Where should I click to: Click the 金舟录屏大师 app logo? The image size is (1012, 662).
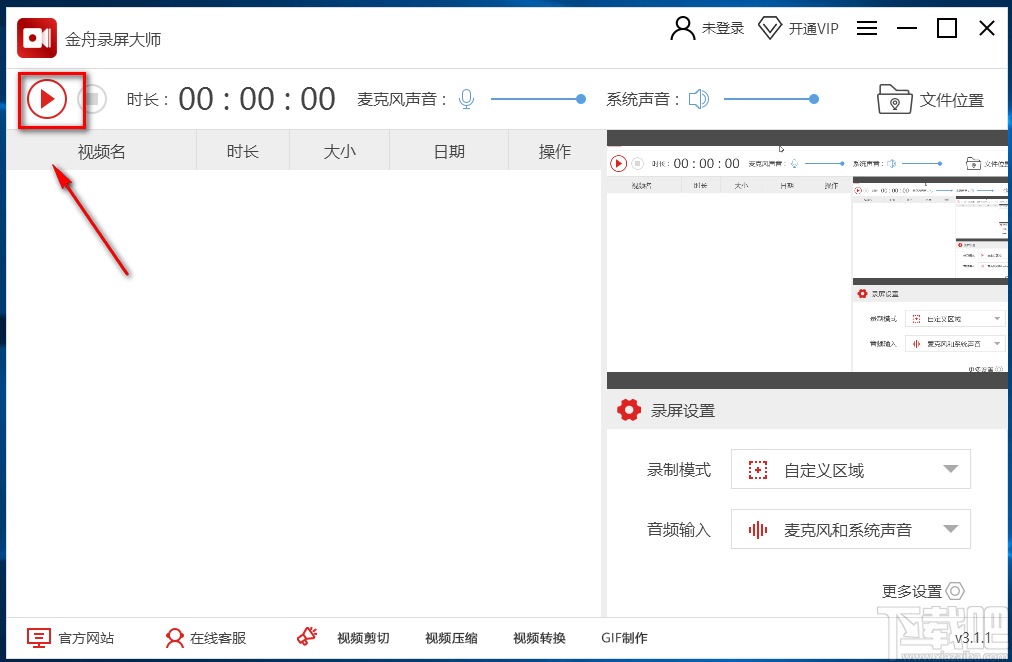[37, 38]
